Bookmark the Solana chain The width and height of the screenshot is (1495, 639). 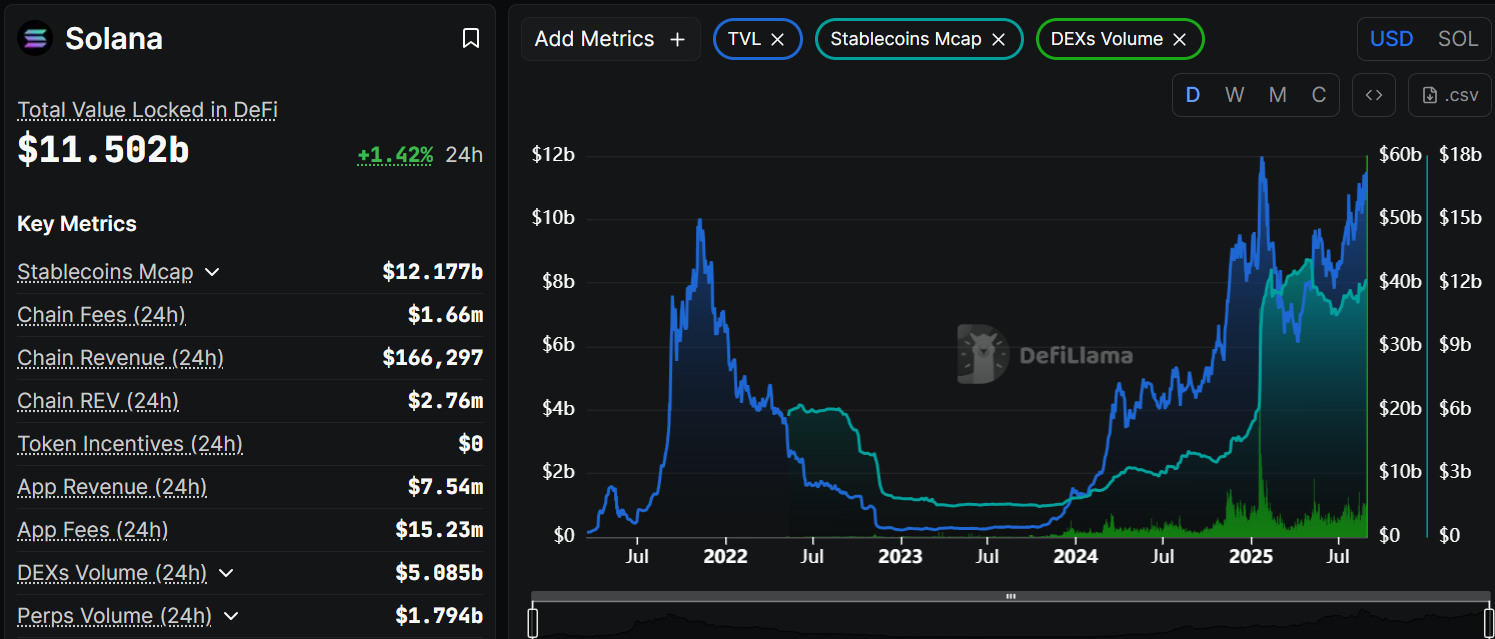click(x=471, y=39)
